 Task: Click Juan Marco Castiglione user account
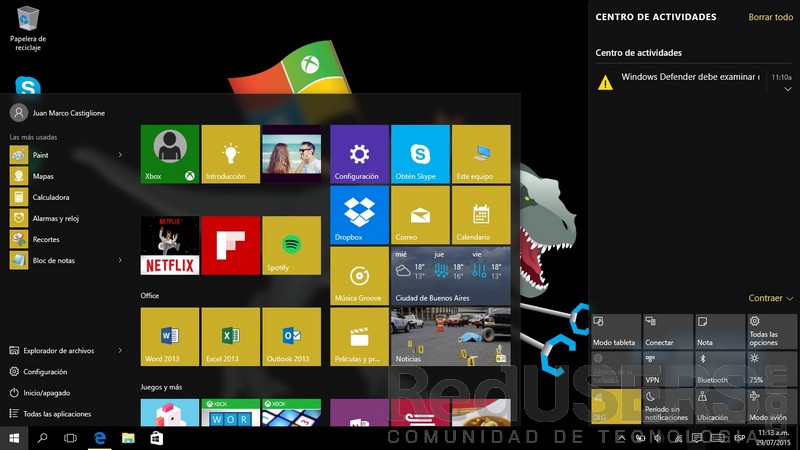[x=58, y=113]
